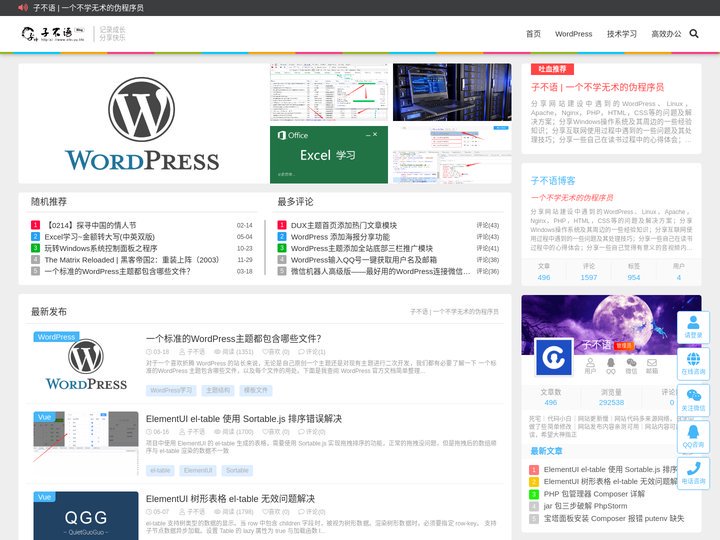Open WordPress主题添加全站底部三栏推广模块 link

362,248
